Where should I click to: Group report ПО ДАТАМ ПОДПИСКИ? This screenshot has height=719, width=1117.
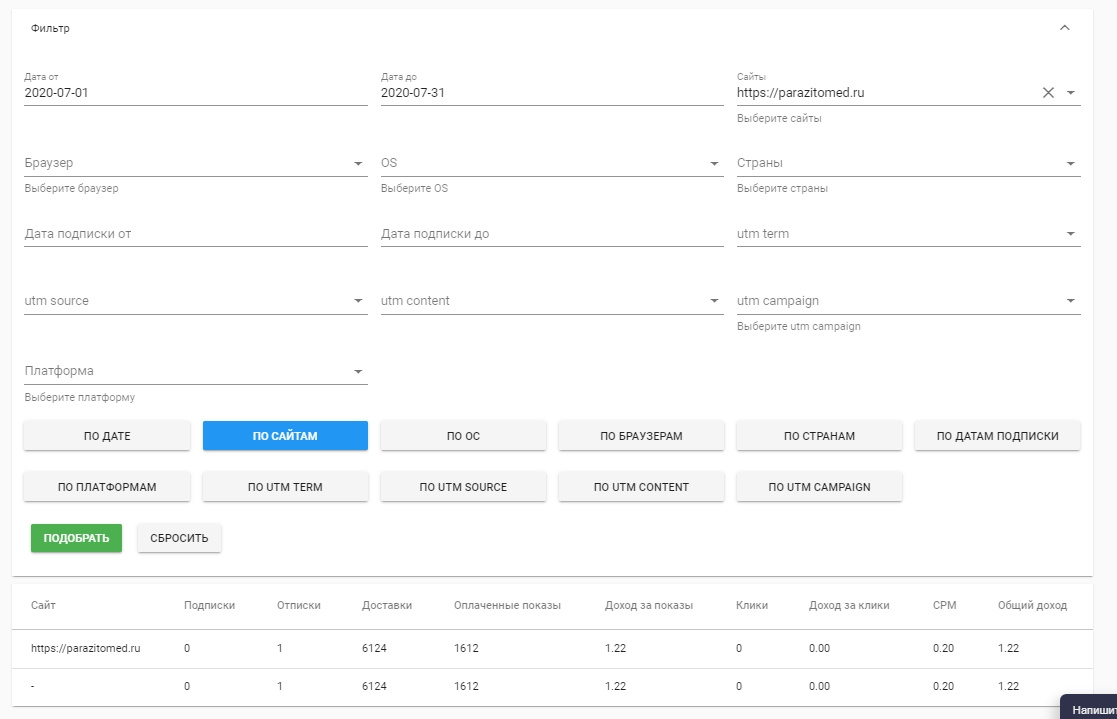(x=997, y=436)
